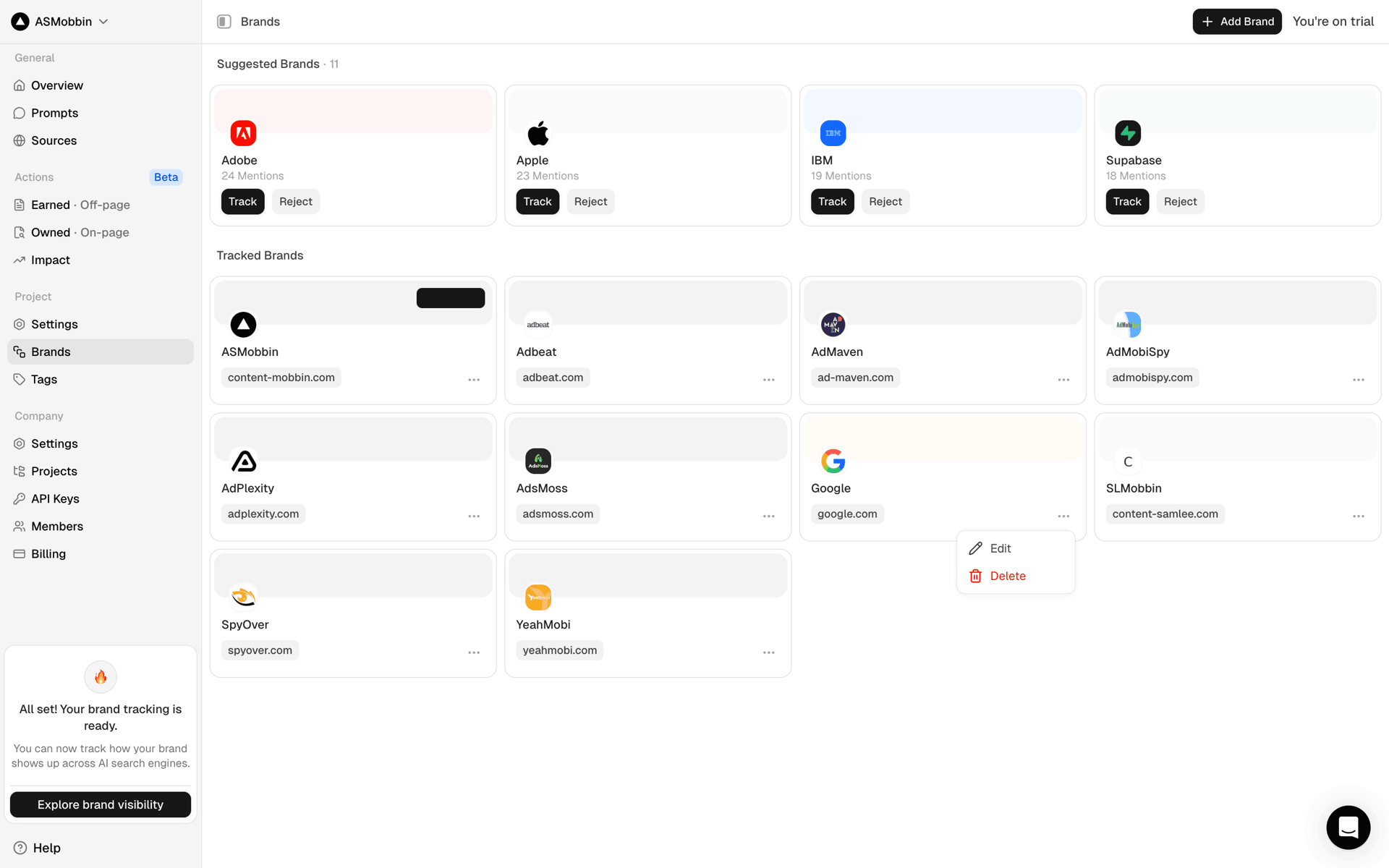Open Impact page

pyautogui.click(x=101, y=260)
